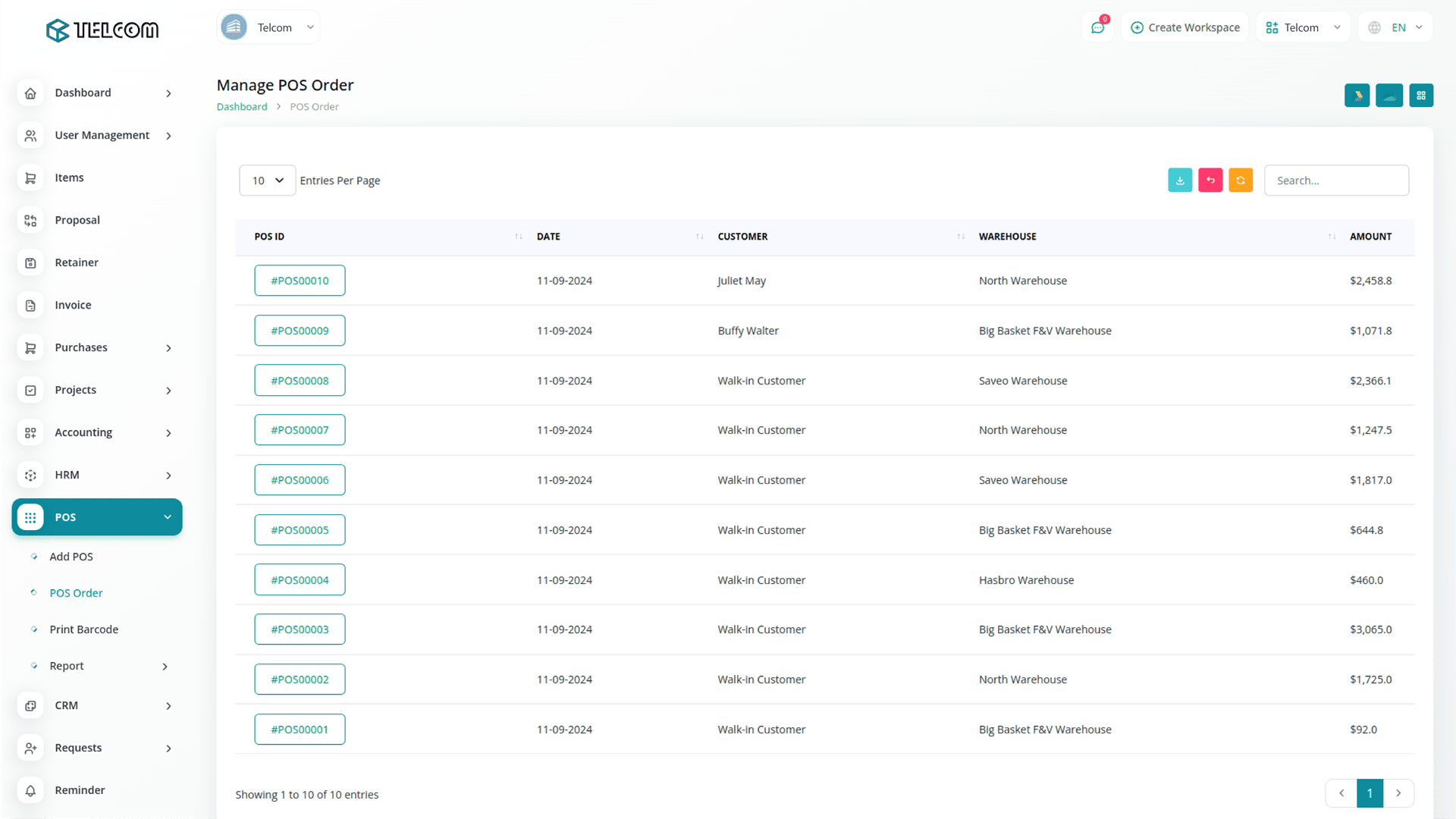
Task: Click the orange refresh icon
Action: click(1241, 180)
